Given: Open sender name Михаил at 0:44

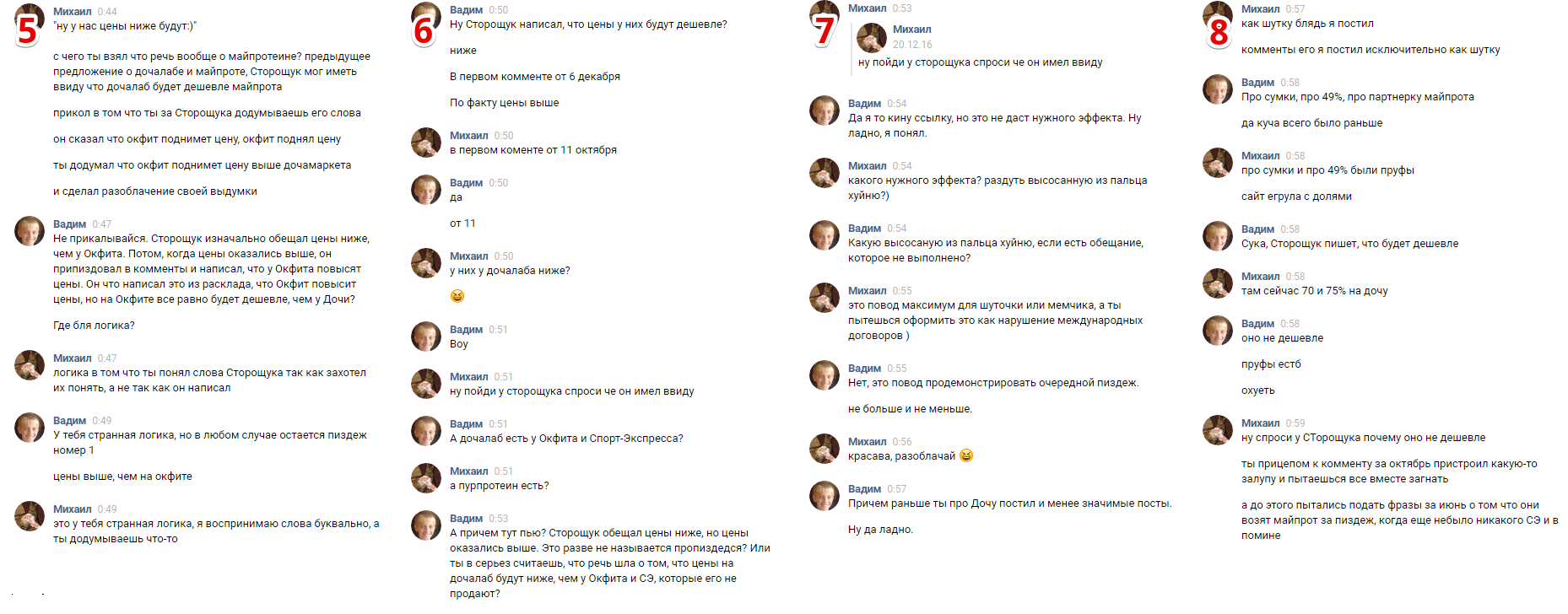Looking at the screenshot, I should coord(73,12).
